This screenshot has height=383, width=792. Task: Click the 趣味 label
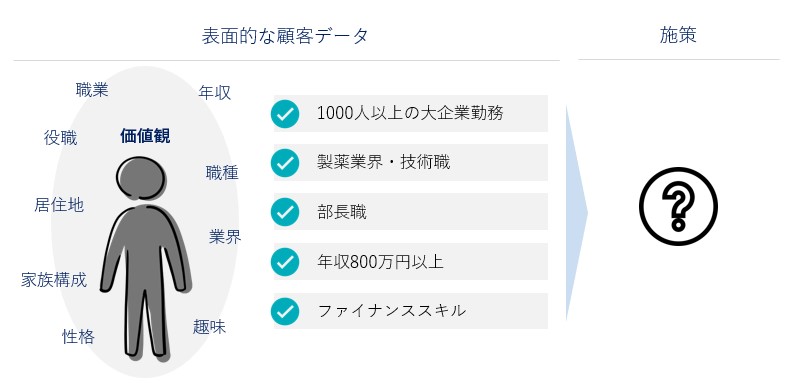pos(209,326)
